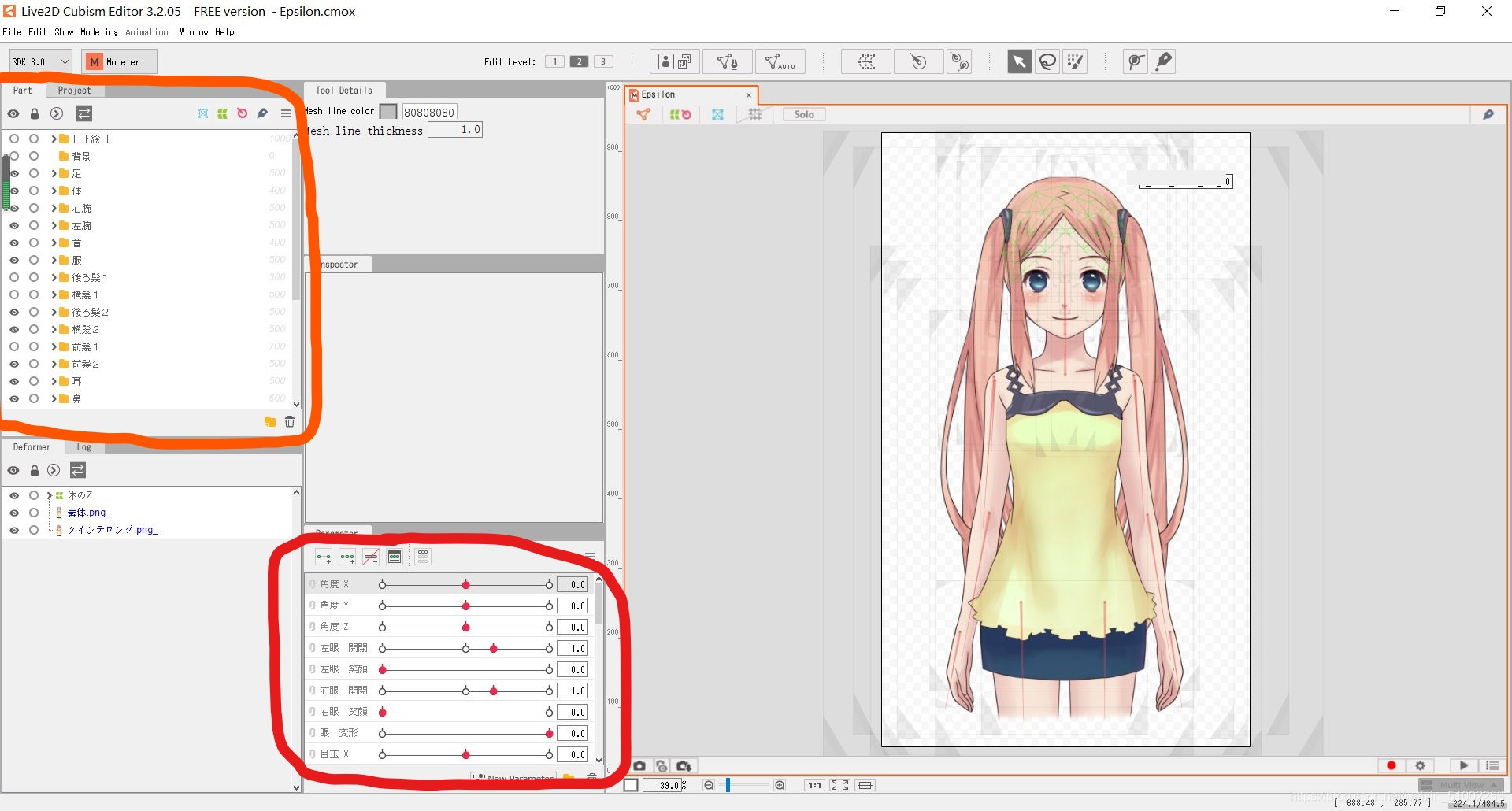Click the texture atlas editor icon in top toolbar
1512x811 pixels.
point(675,61)
